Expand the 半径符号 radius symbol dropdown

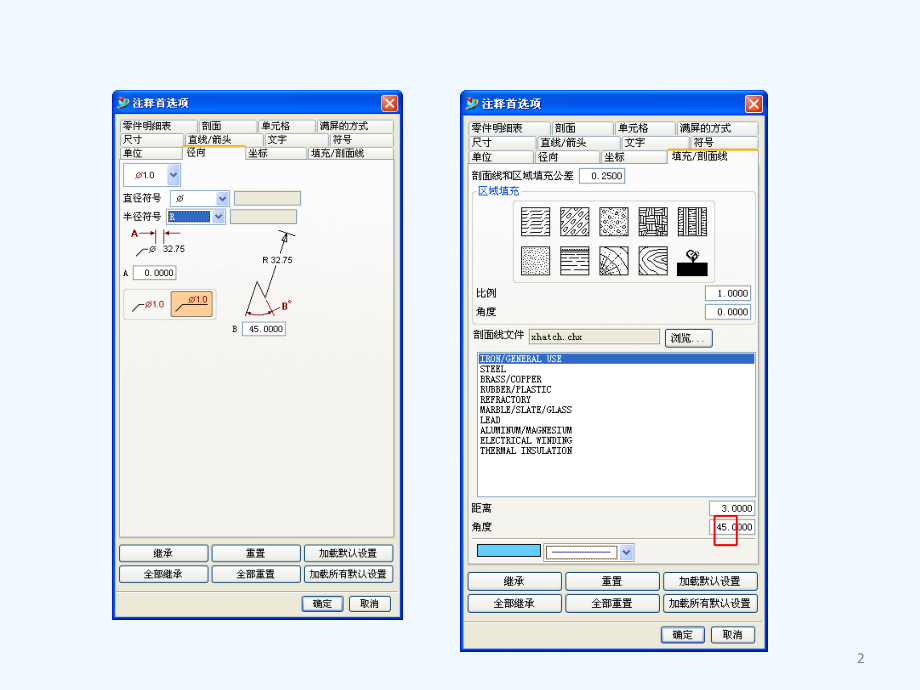(x=219, y=216)
